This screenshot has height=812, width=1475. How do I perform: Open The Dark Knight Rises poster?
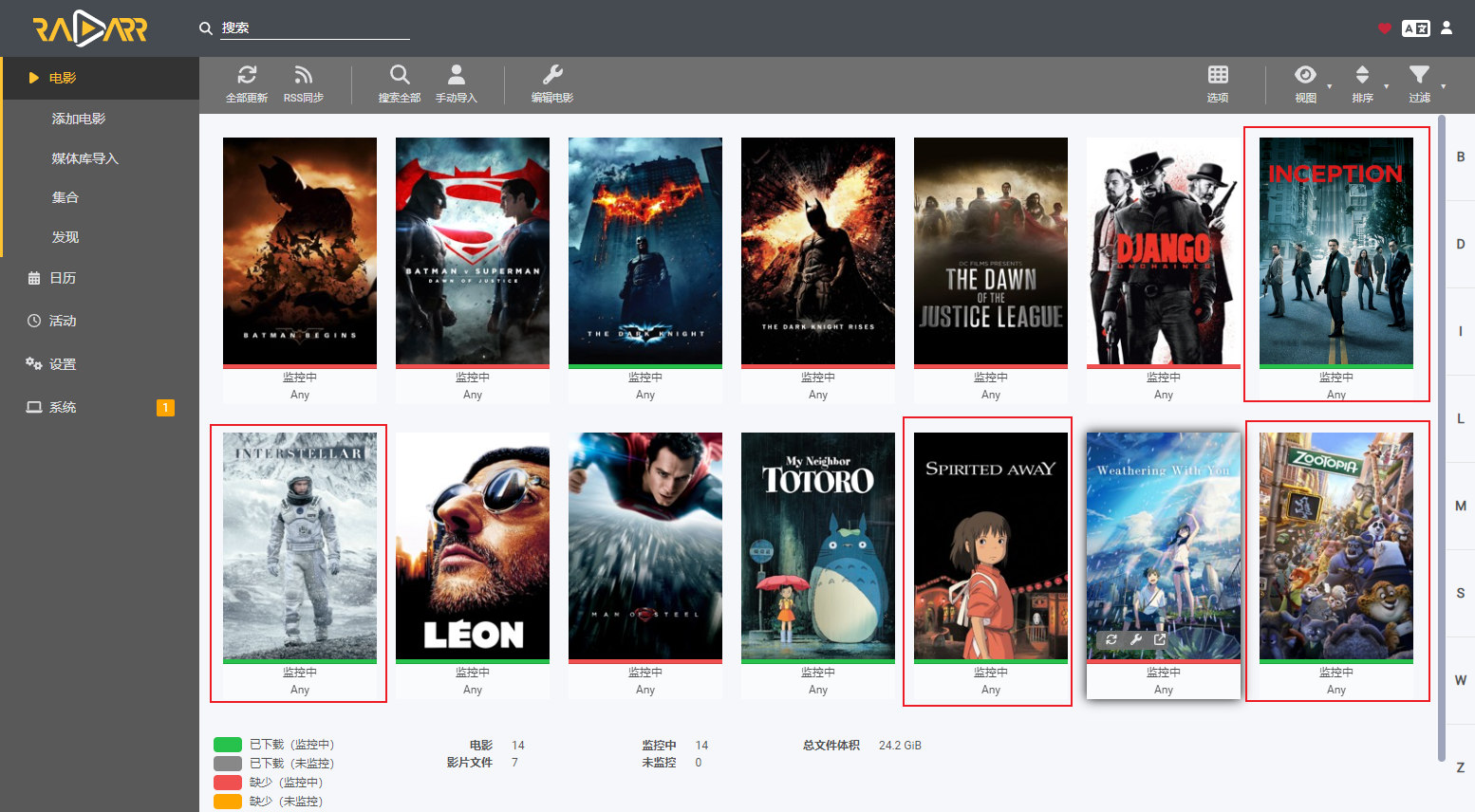(818, 251)
